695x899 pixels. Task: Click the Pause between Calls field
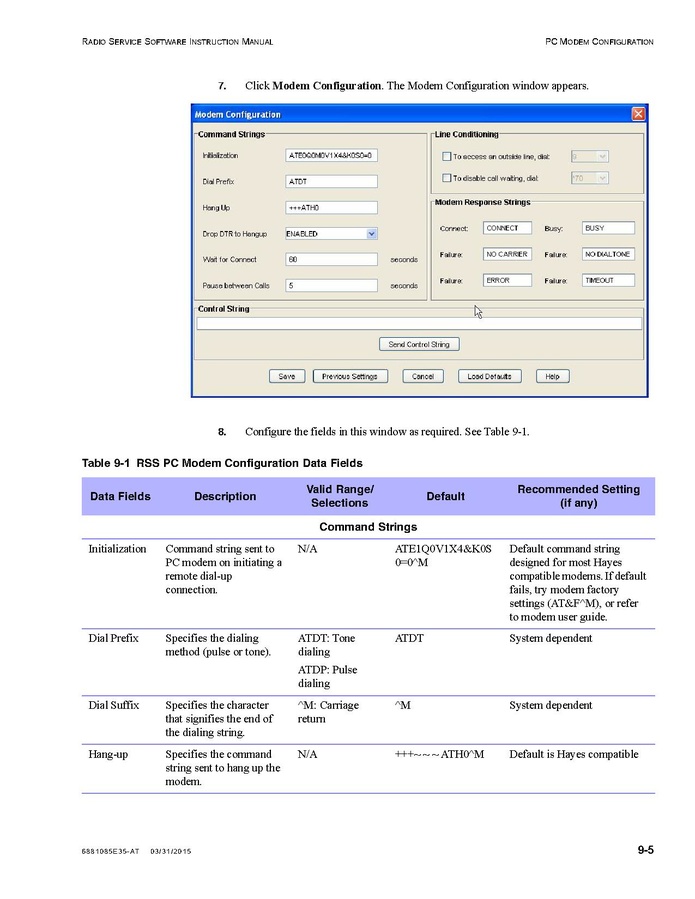tap(331, 285)
